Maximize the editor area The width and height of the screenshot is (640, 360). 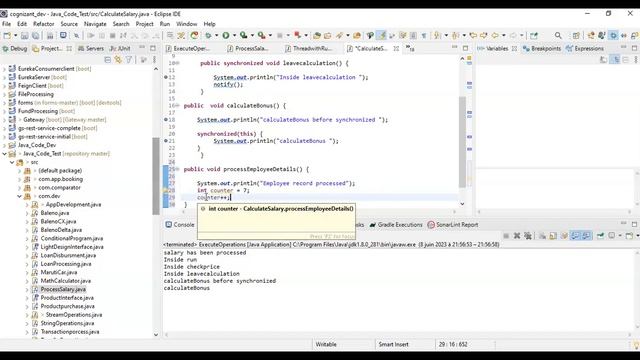coord(465,48)
